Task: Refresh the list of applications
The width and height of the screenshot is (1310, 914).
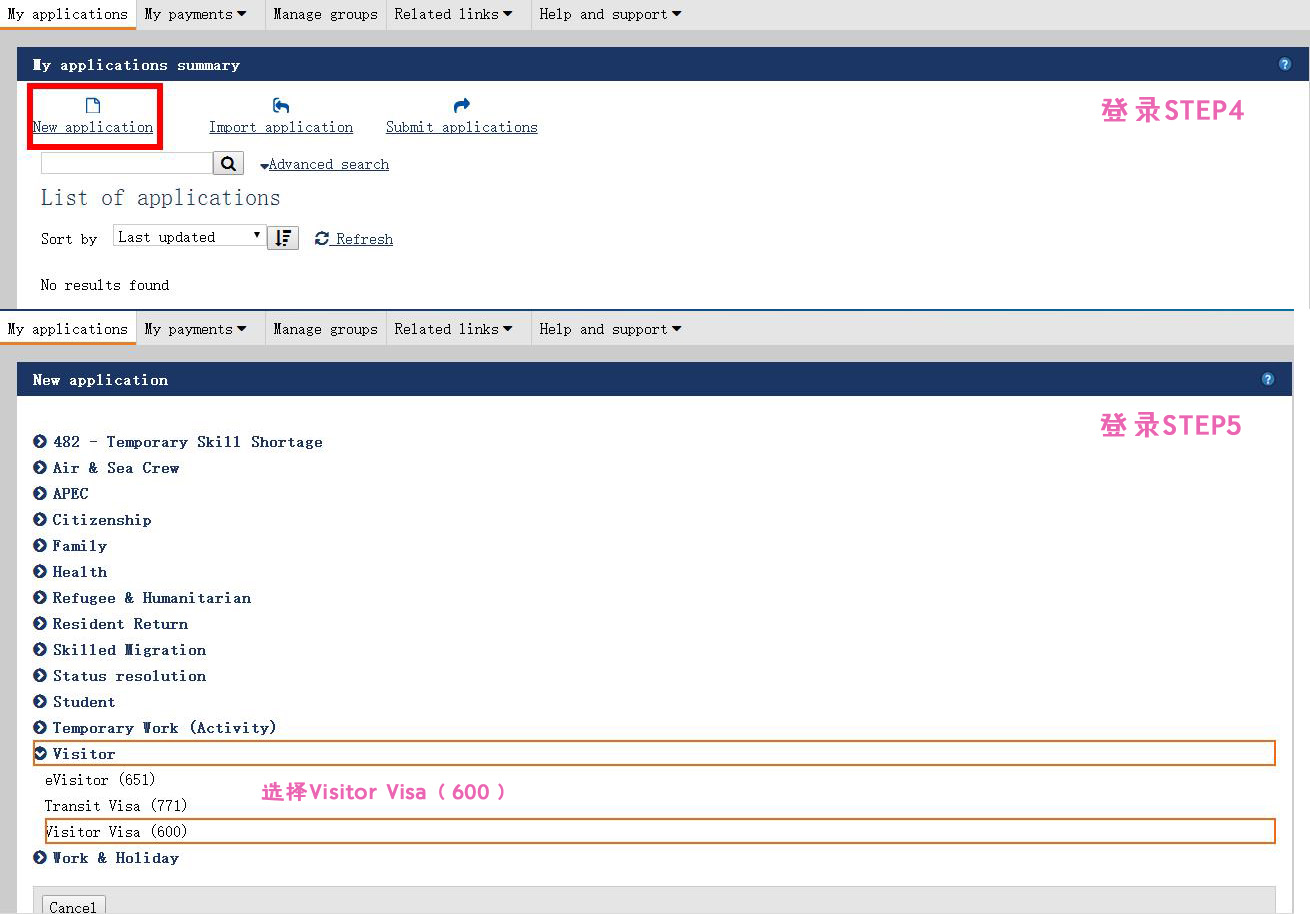Action: tap(354, 239)
